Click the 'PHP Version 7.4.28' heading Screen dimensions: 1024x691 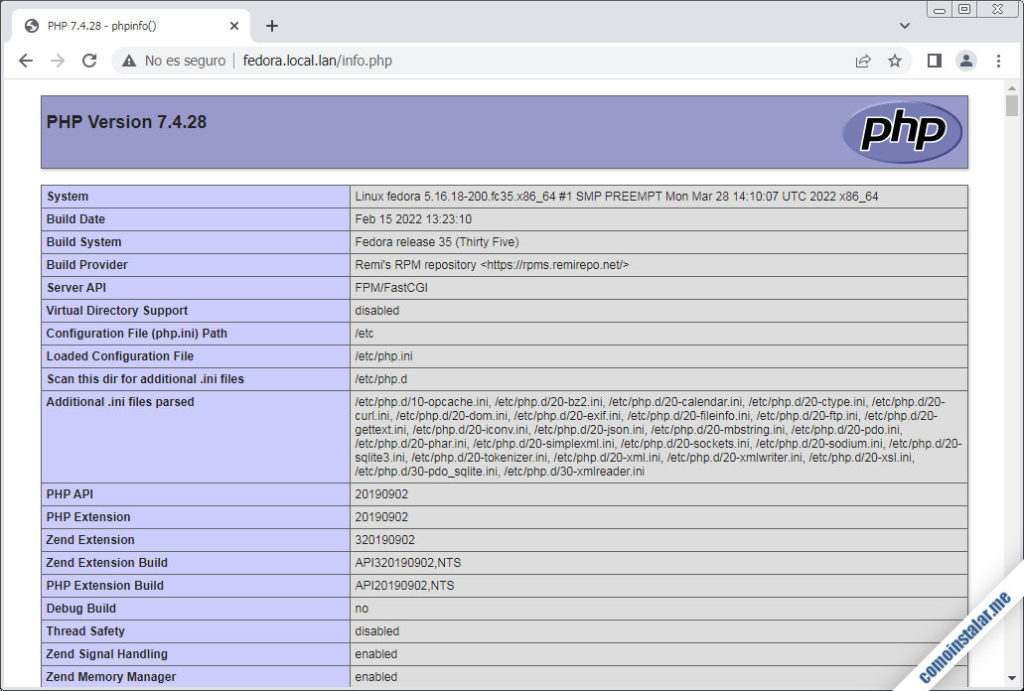(126, 122)
